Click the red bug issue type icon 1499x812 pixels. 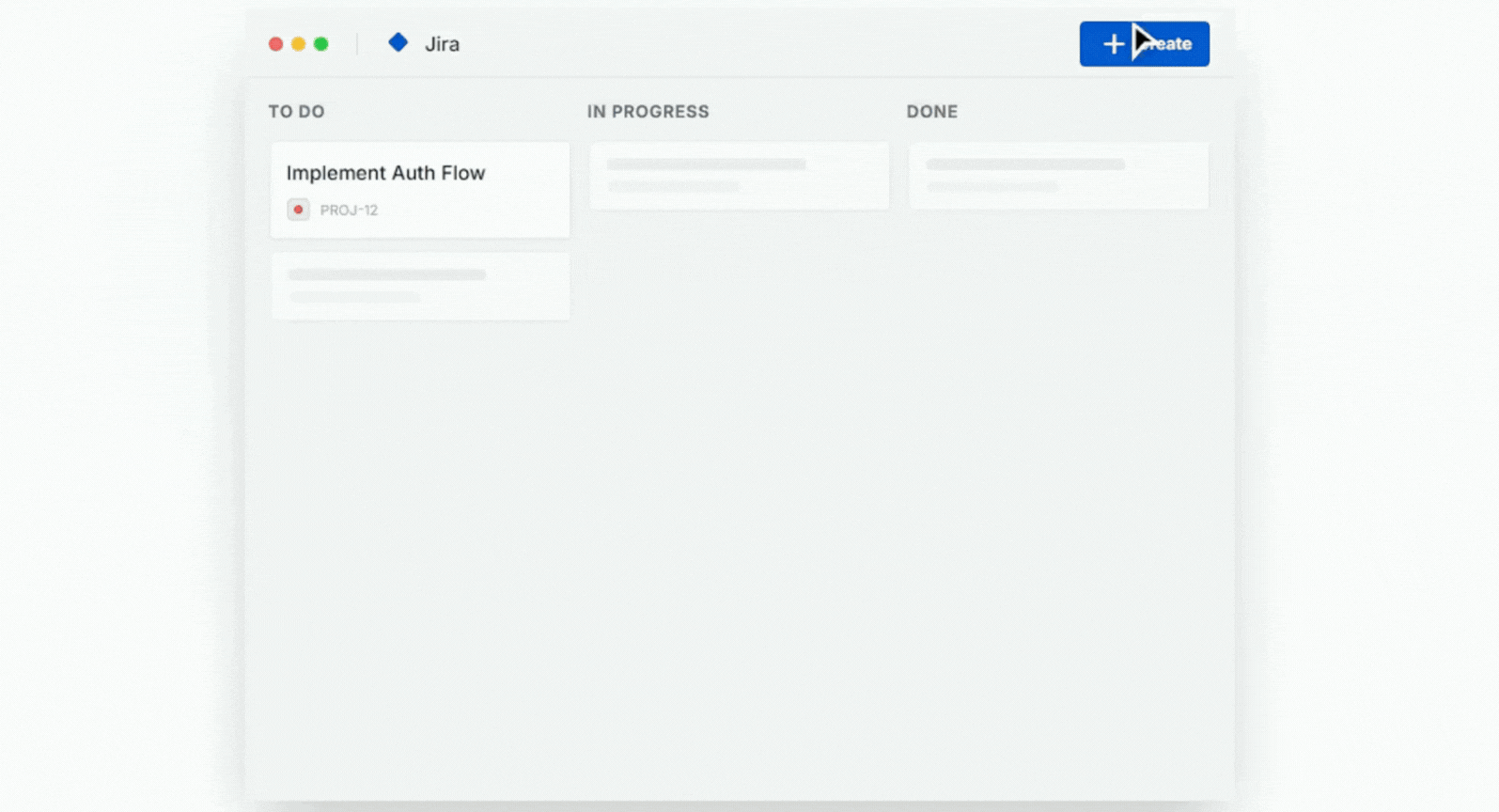click(x=298, y=210)
